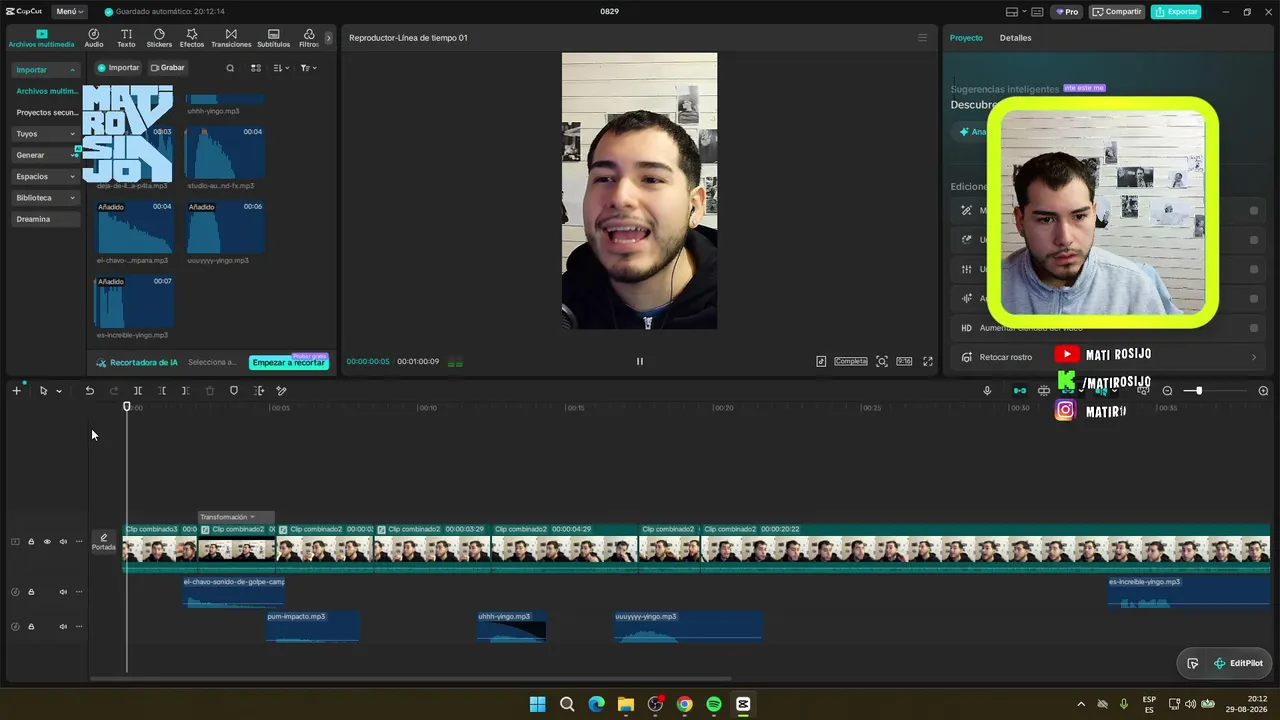This screenshot has height=720, width=1280.
Task: Add a marker shield icon
Action: pos(234,391)
